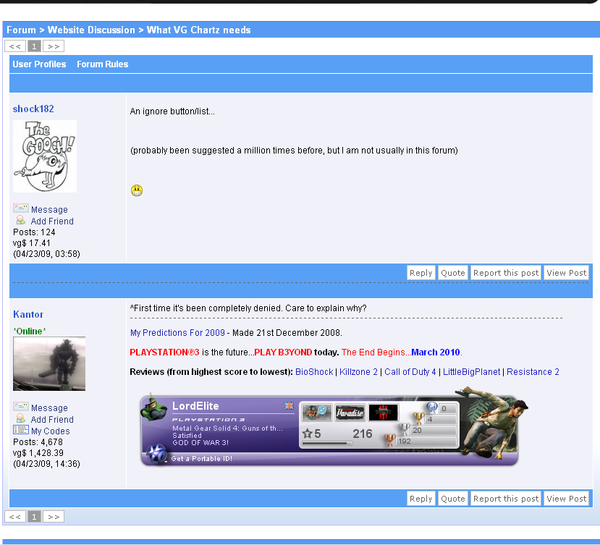Reply to shock182's post
Image resolution: width=600 pixels, height=545 pixels.
(421, 273)
